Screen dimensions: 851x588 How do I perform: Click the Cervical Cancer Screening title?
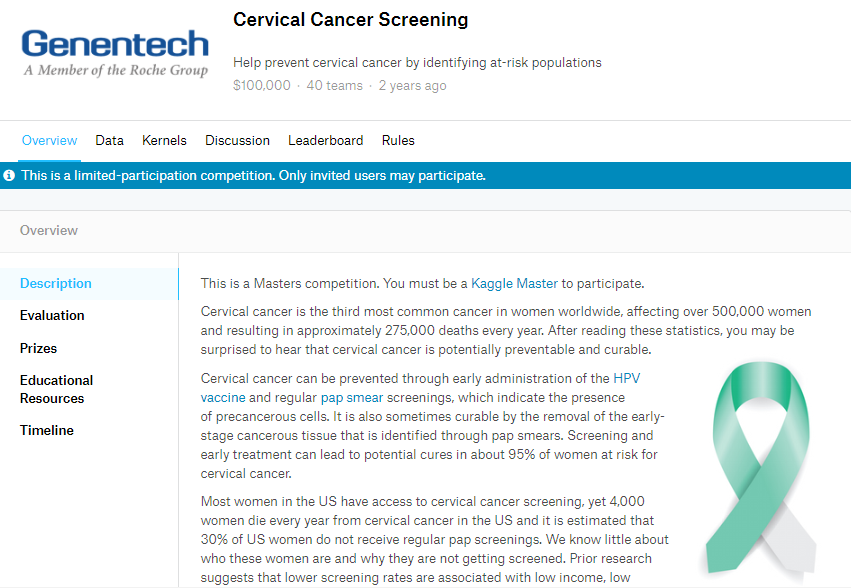(351, 20)
